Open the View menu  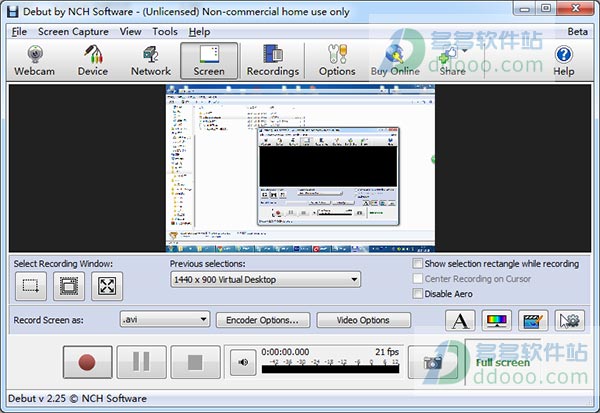click(130, 32)
